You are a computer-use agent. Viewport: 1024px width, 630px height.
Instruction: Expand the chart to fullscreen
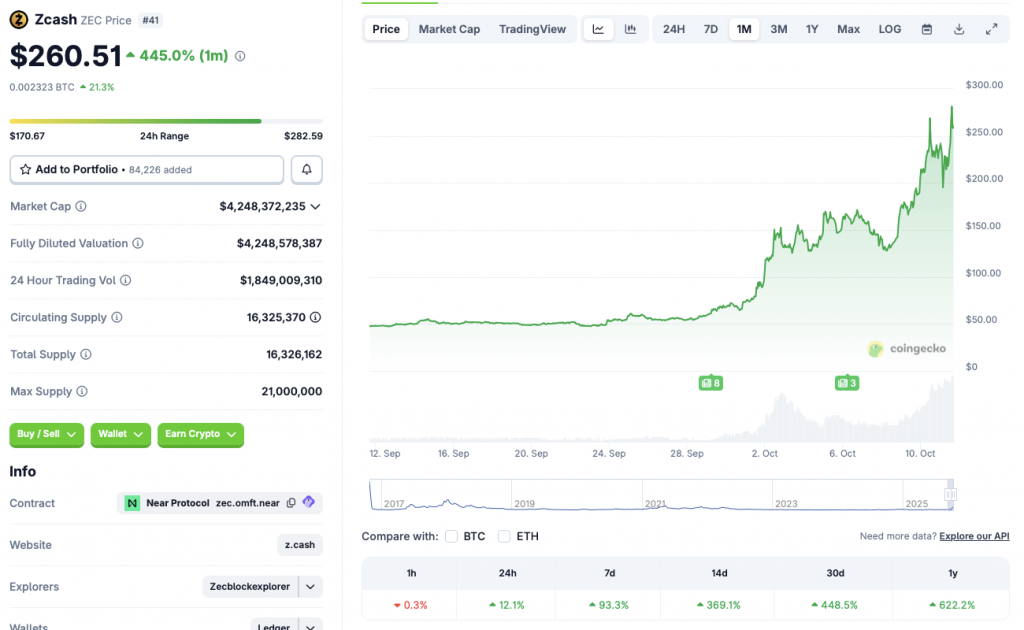991,29
